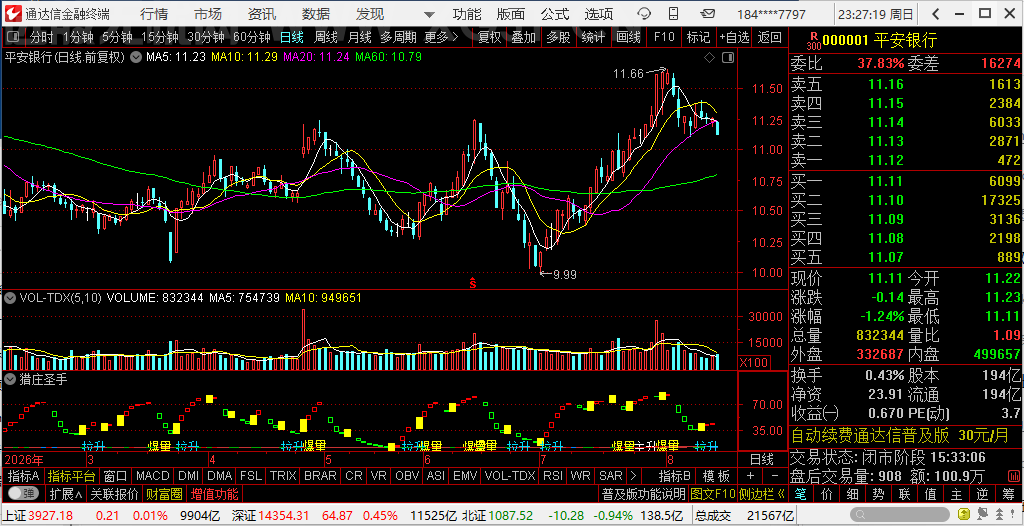1024x526 pixels.
Task: Open the 公式 menu
Action: pyautogui.click(x=554, y=14)
